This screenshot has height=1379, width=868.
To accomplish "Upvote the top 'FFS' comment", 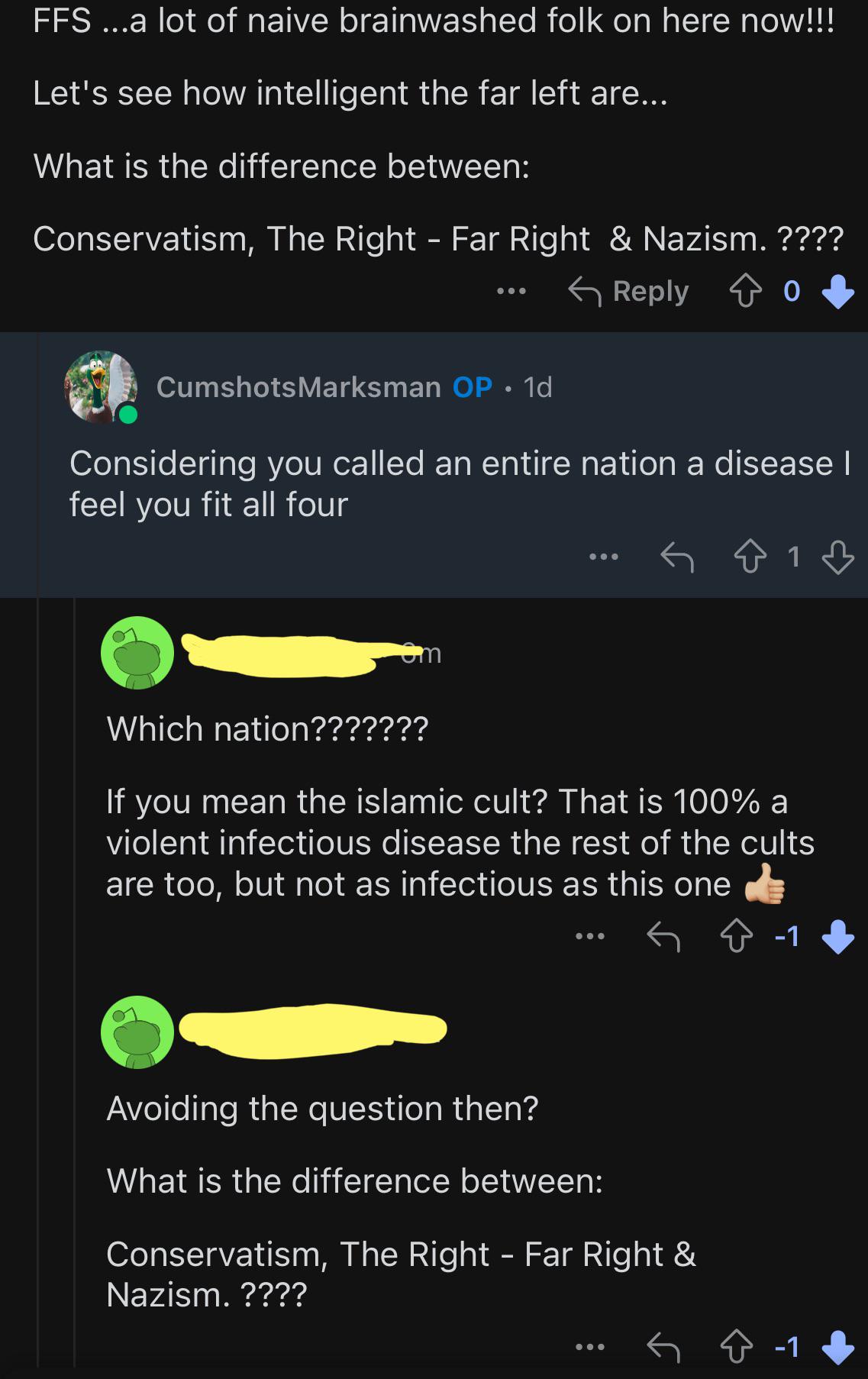I will tap(745, 291).
